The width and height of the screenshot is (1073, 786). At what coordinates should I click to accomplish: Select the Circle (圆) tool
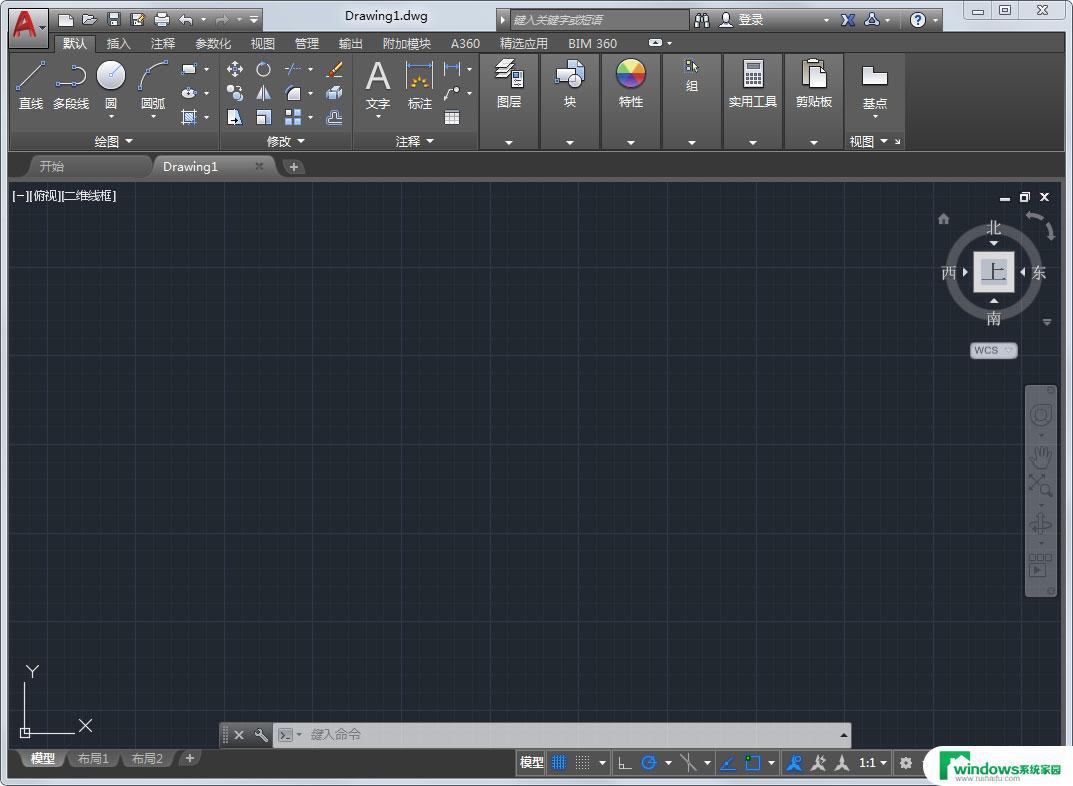click(111, 85)
